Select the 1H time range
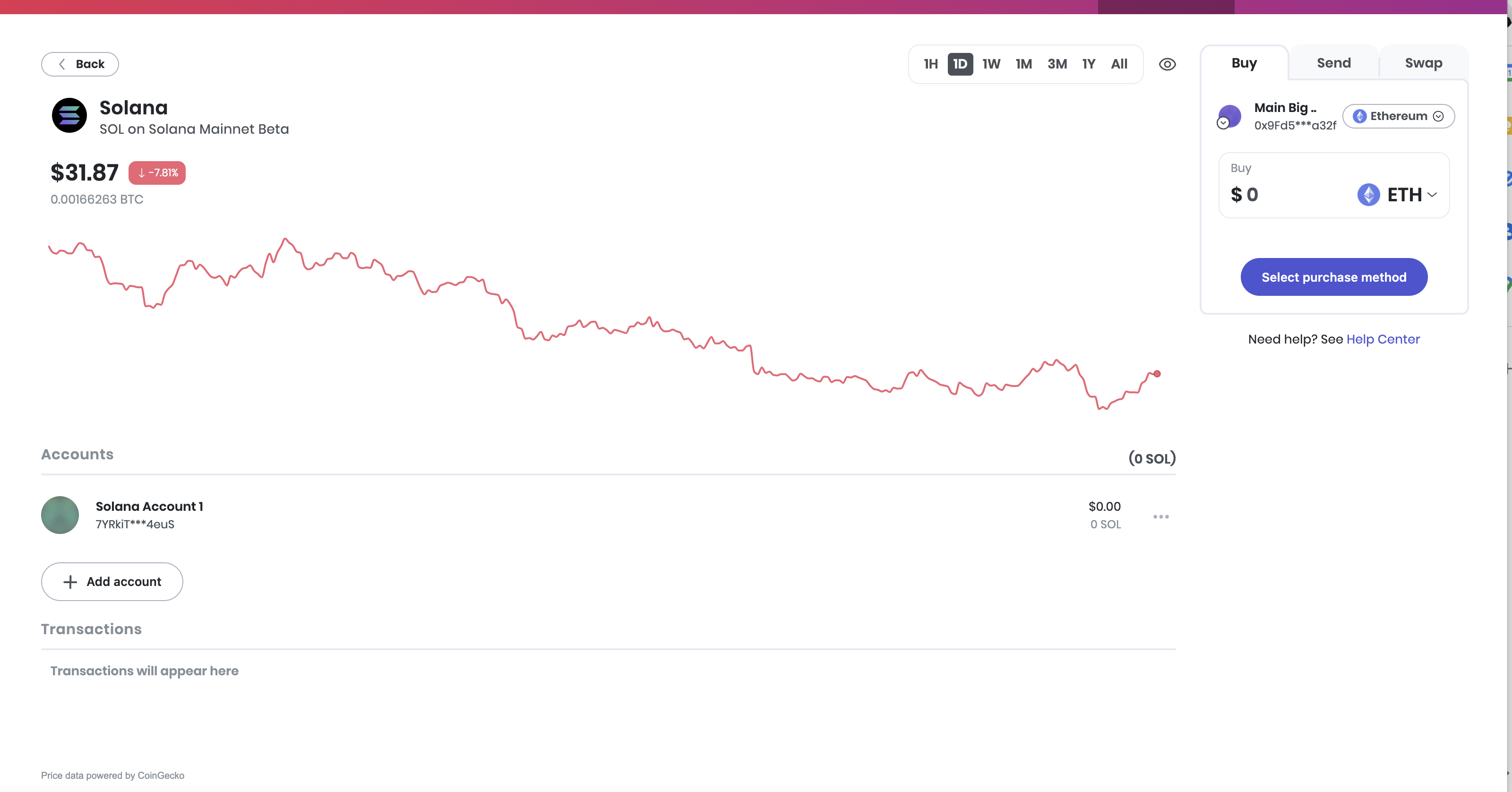 [x=930, y=64]
